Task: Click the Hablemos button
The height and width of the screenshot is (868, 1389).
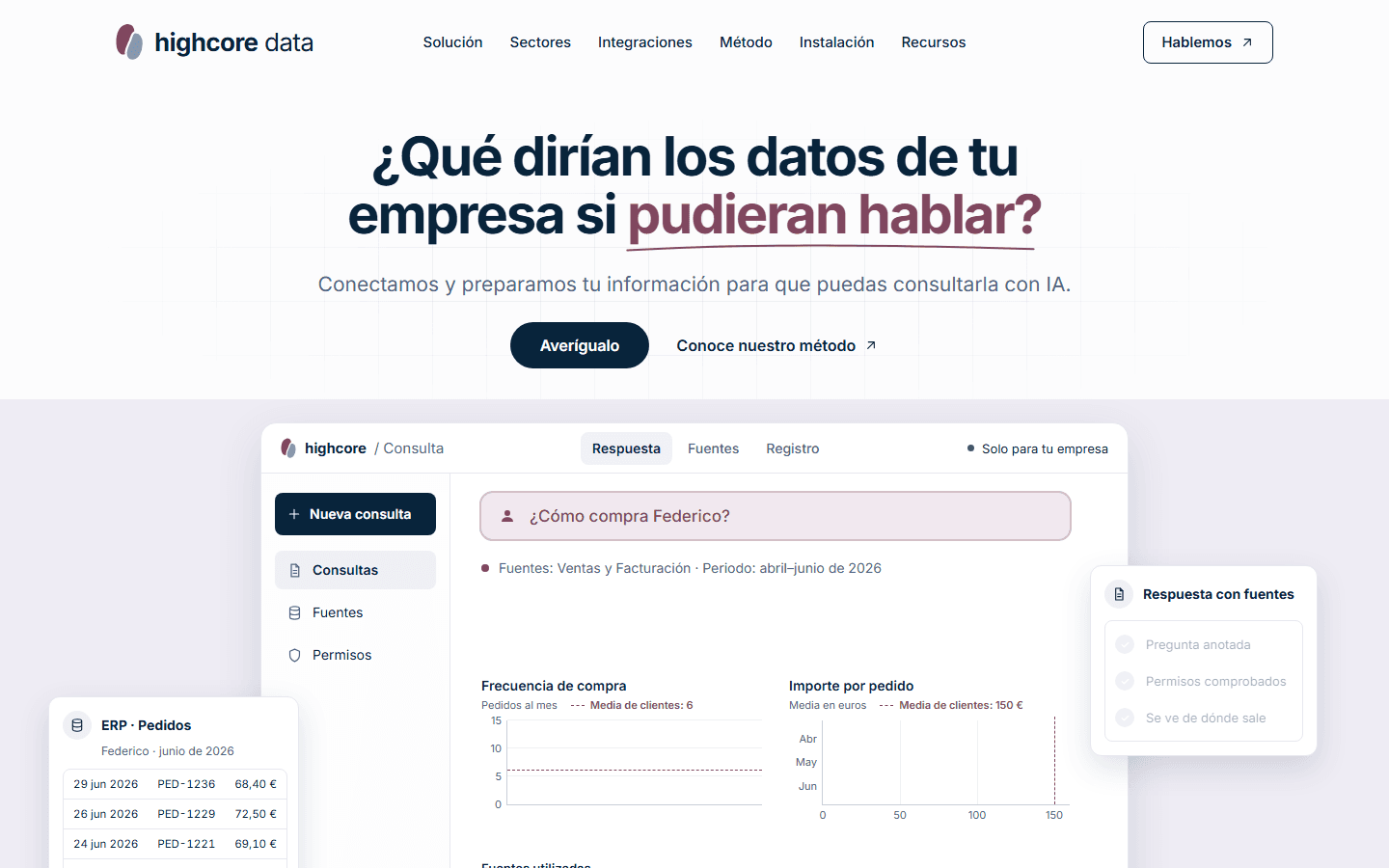Action: [1208, 42]
